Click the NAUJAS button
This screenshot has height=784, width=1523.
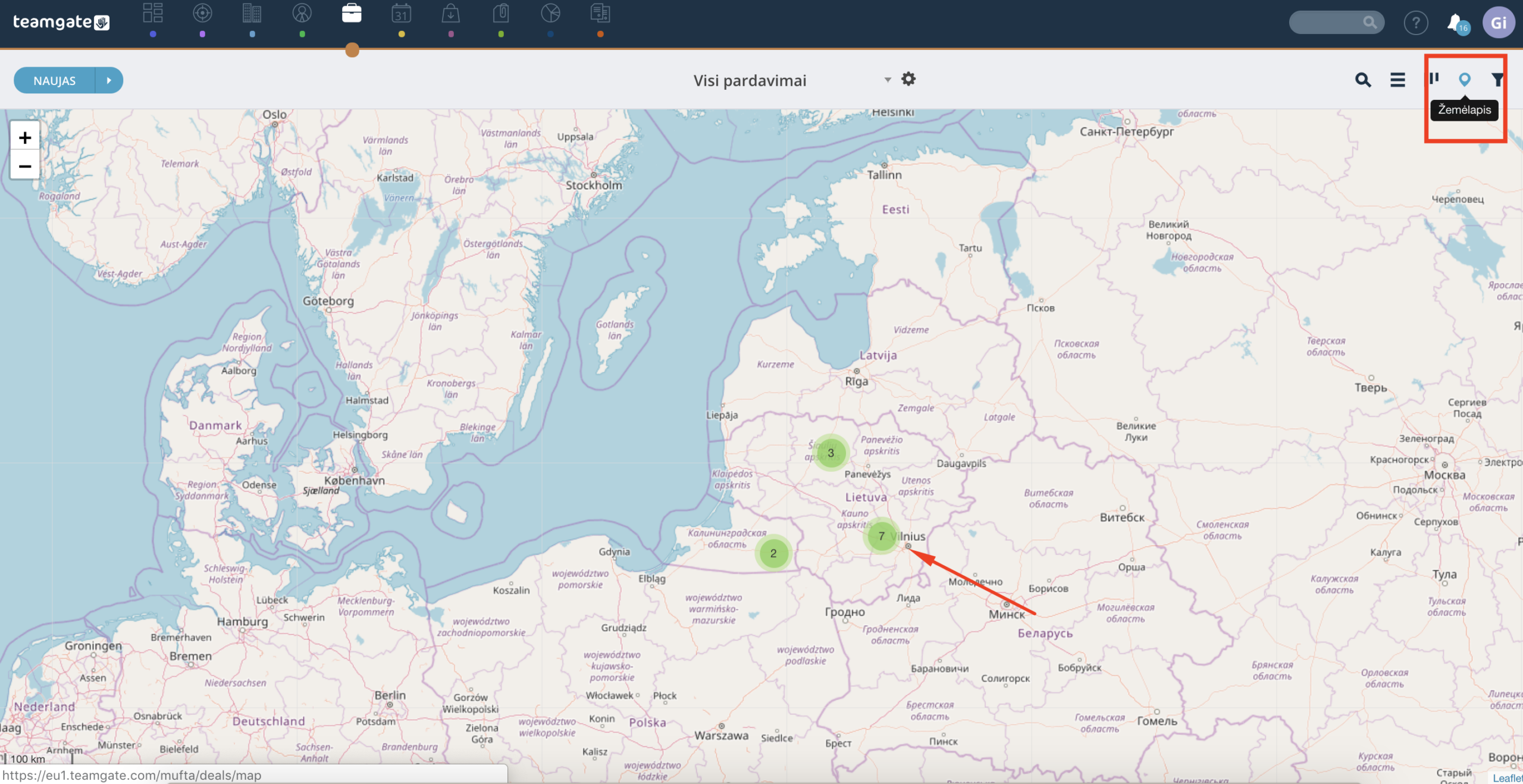55,80
